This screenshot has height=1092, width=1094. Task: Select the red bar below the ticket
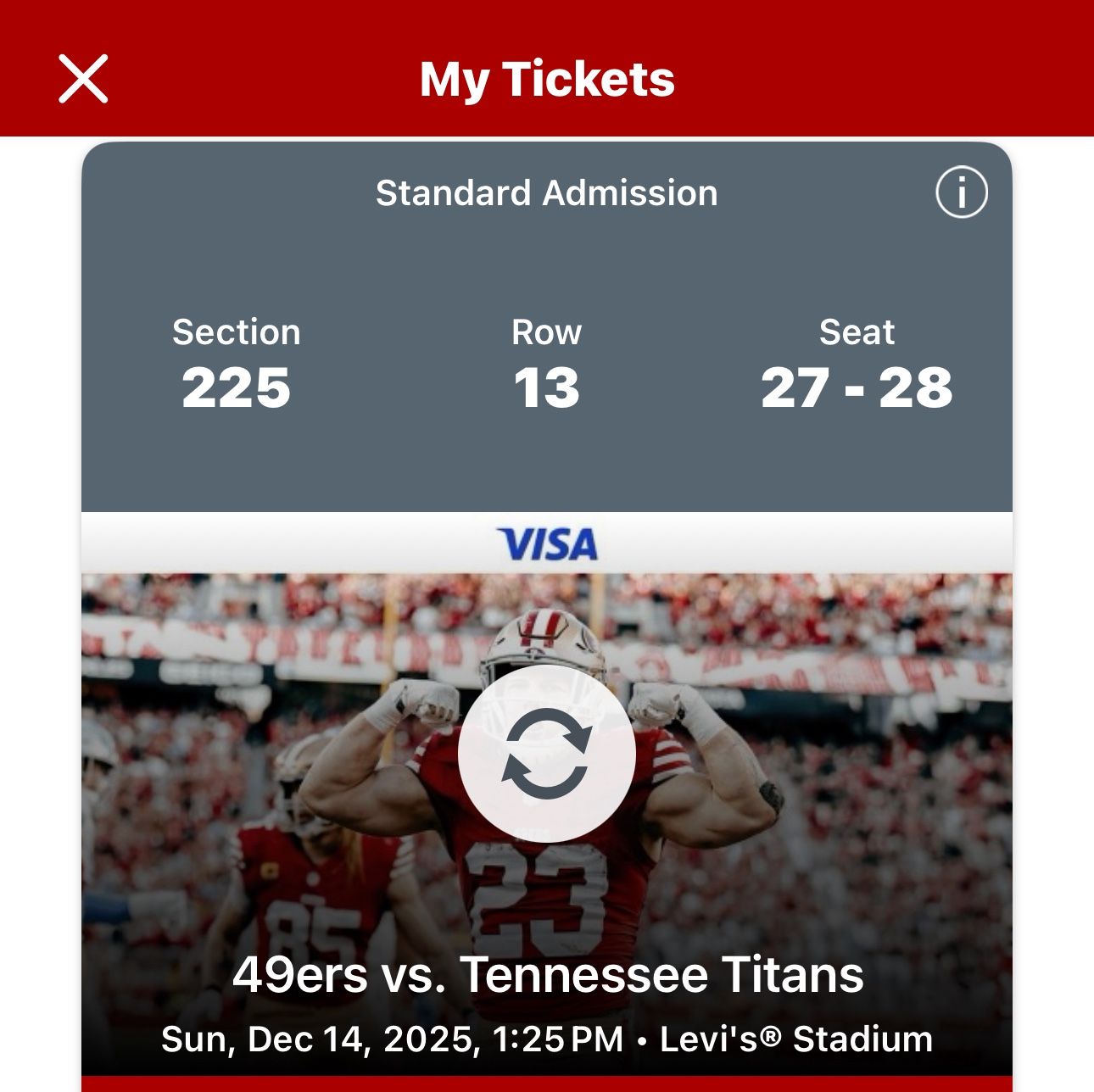[x=547, y=1085]
